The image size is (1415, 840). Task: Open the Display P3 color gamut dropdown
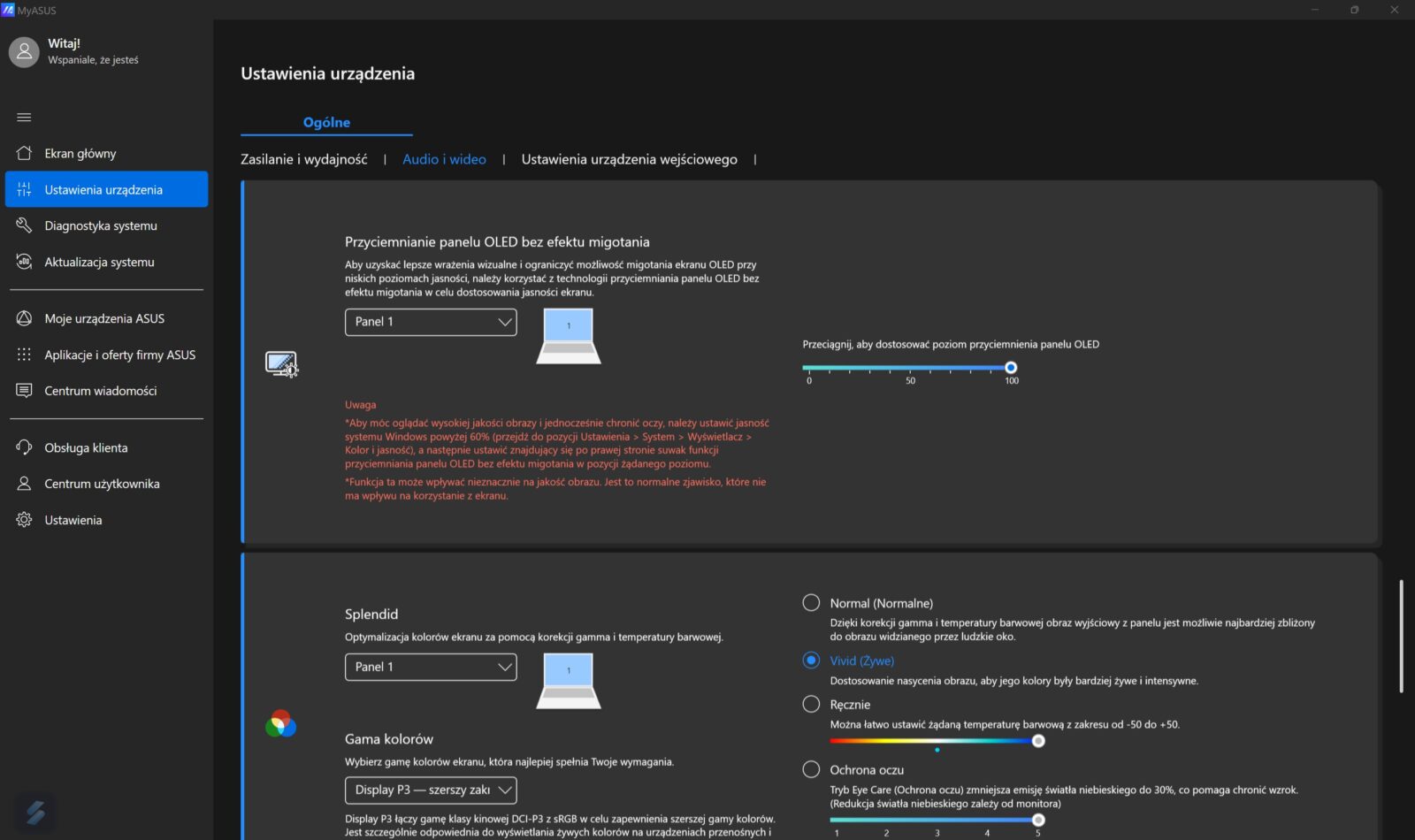point(431,790)
